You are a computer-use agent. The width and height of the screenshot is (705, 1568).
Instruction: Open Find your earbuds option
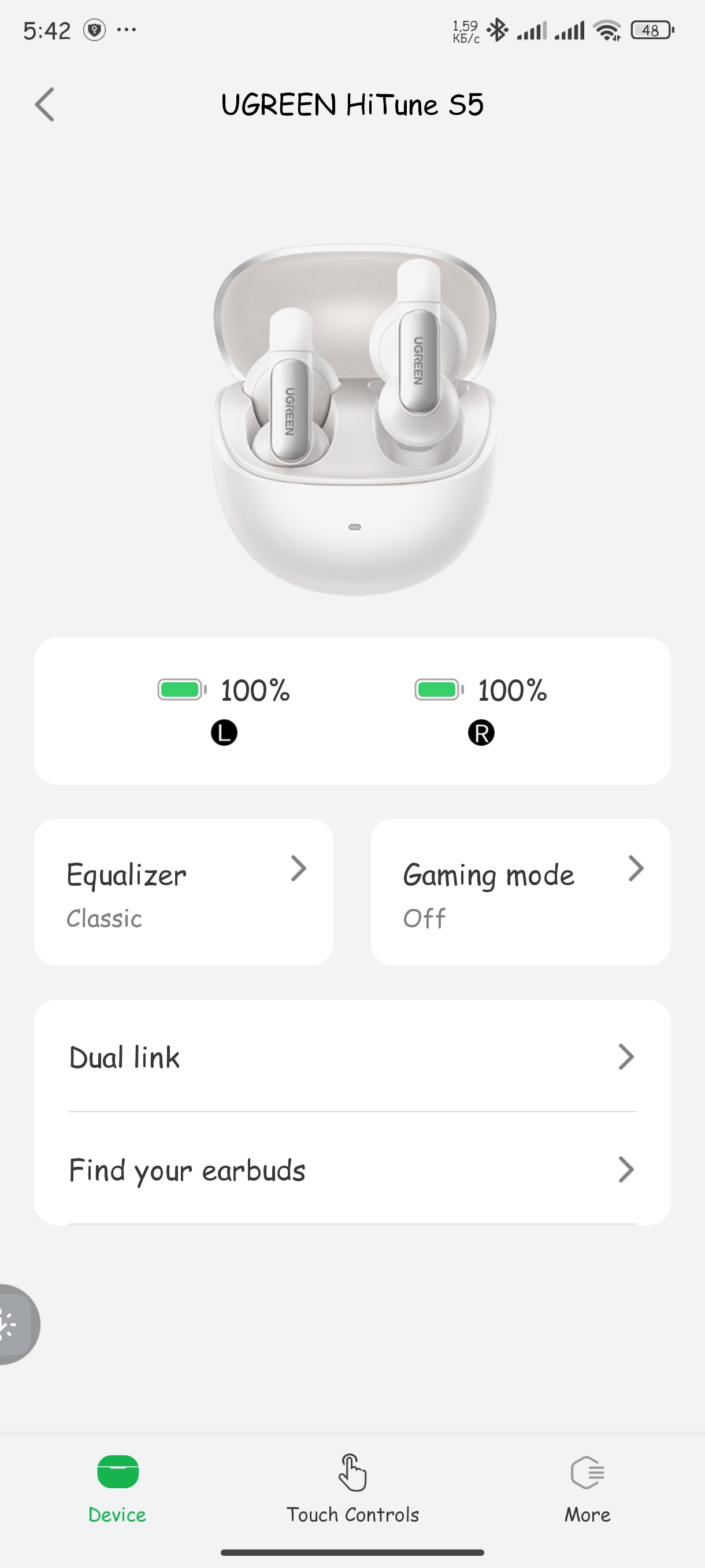point(187,1170)
